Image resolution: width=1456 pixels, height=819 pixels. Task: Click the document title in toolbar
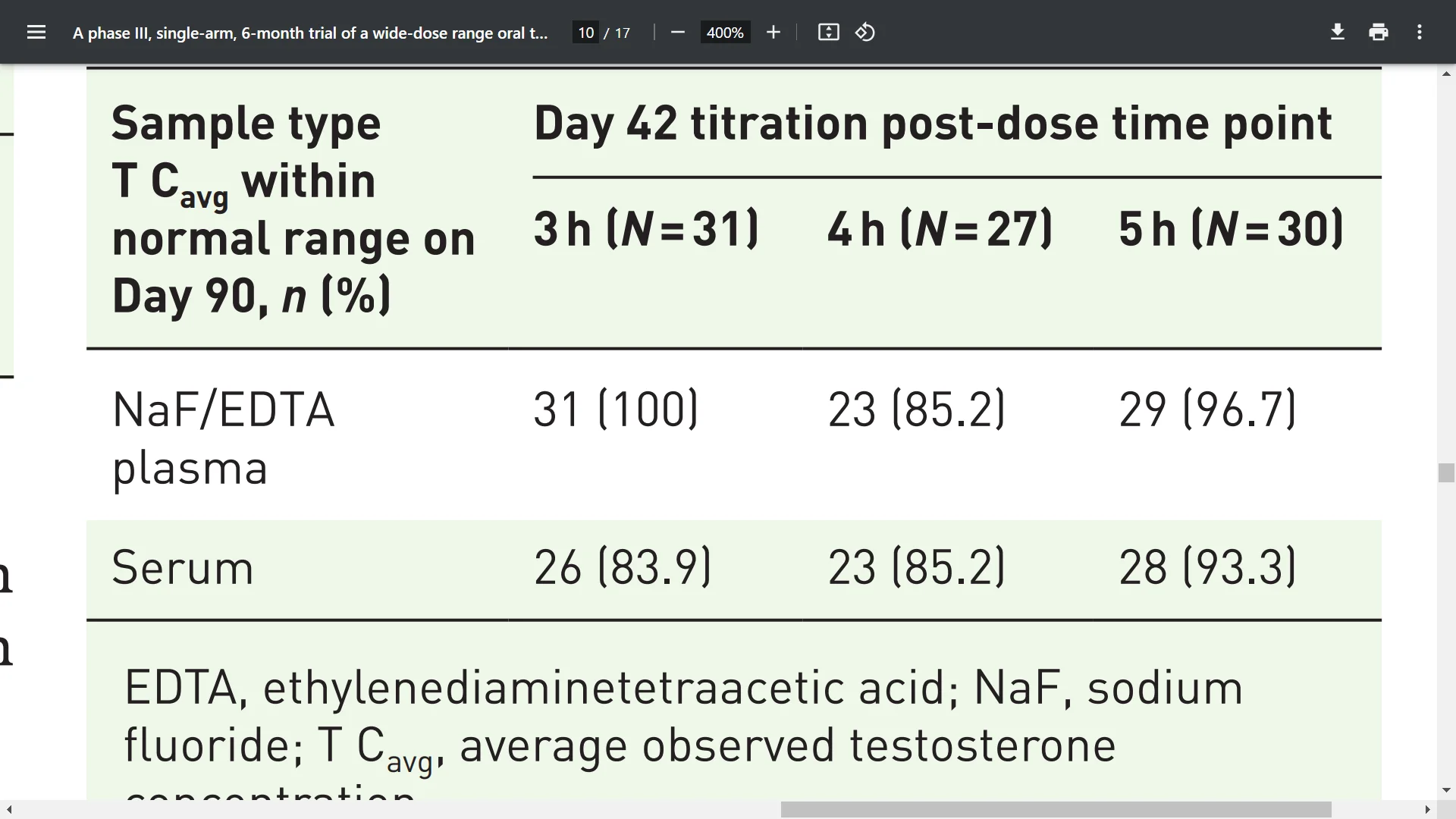pyautogui.click(x=310, y=33)
